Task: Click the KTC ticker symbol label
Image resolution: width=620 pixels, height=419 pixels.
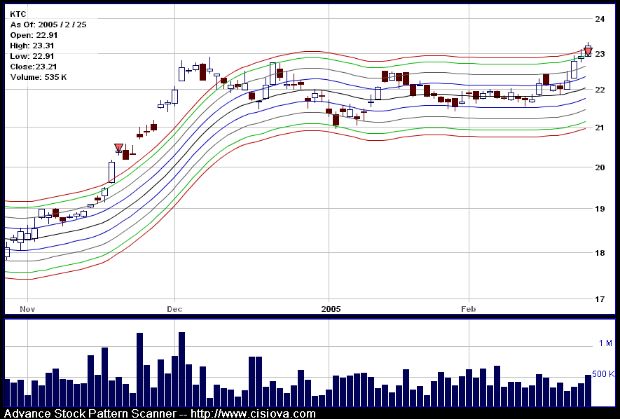Action: (x=18, y=14)
